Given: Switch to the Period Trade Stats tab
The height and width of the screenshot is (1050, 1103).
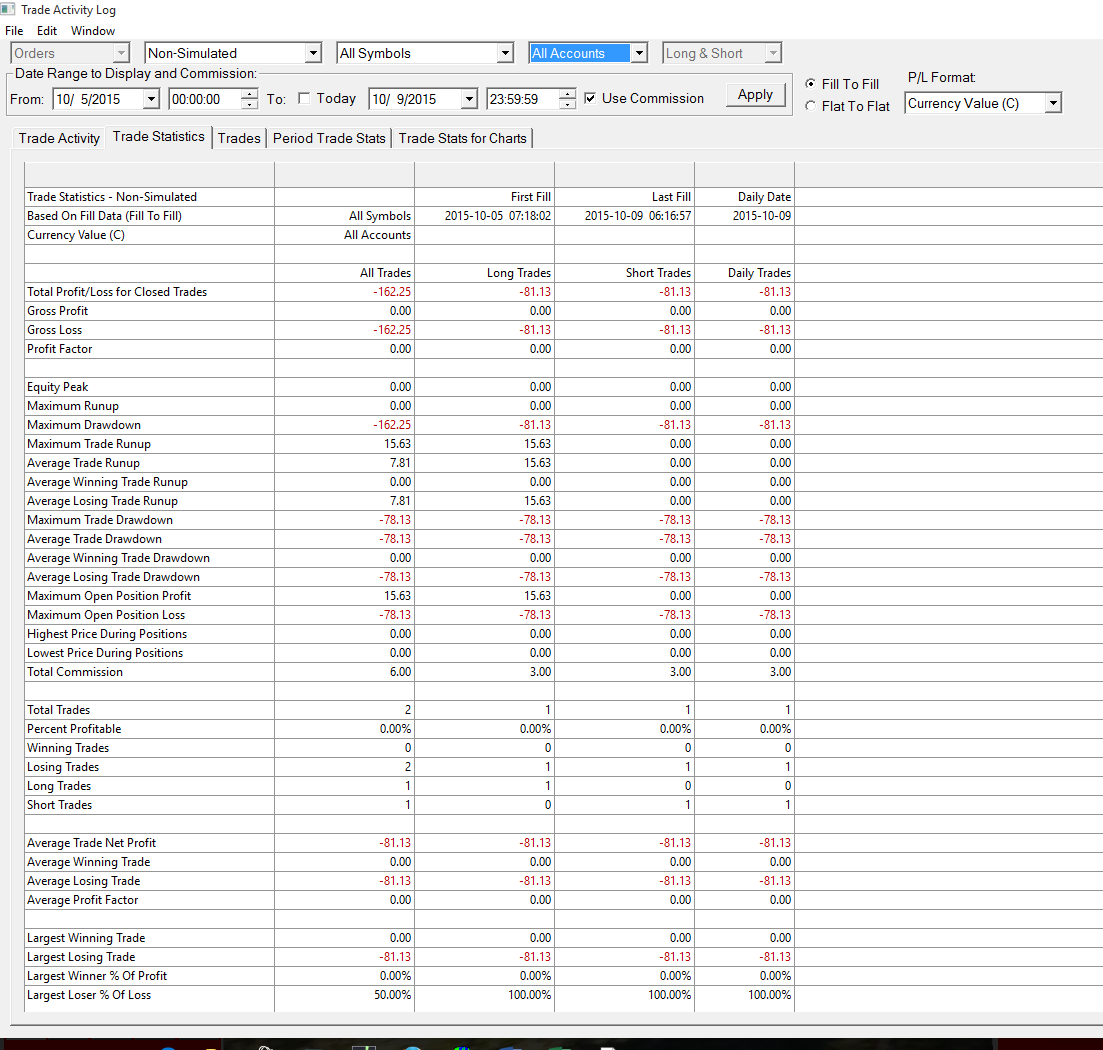Looking at the screenshot, I should [x=329, y=139].
